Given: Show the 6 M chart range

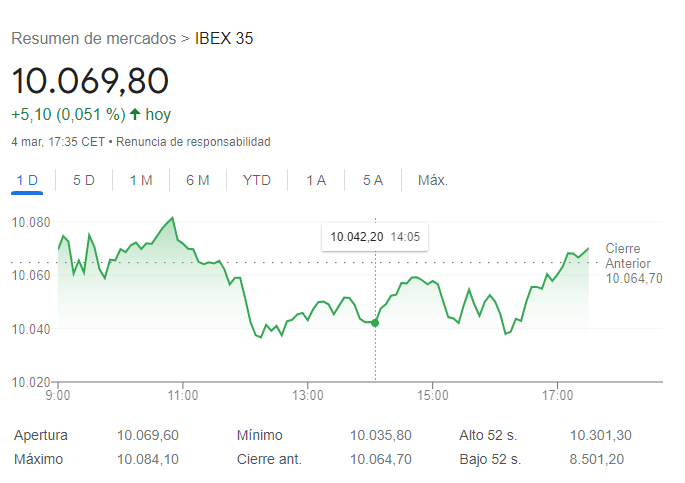Looking at the screenshot, I should point(198,180).
